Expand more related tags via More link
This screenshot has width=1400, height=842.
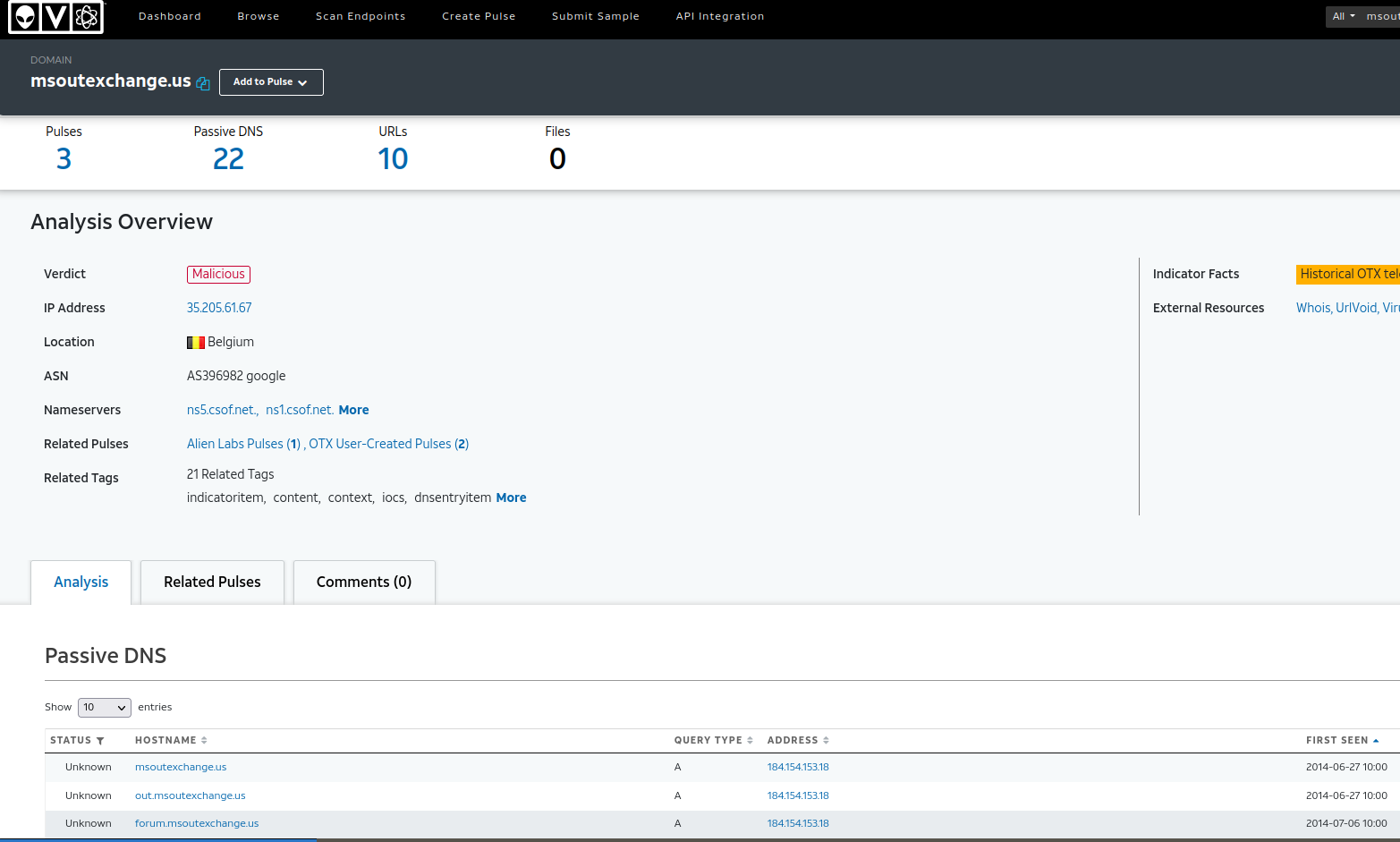click(511, 498)
